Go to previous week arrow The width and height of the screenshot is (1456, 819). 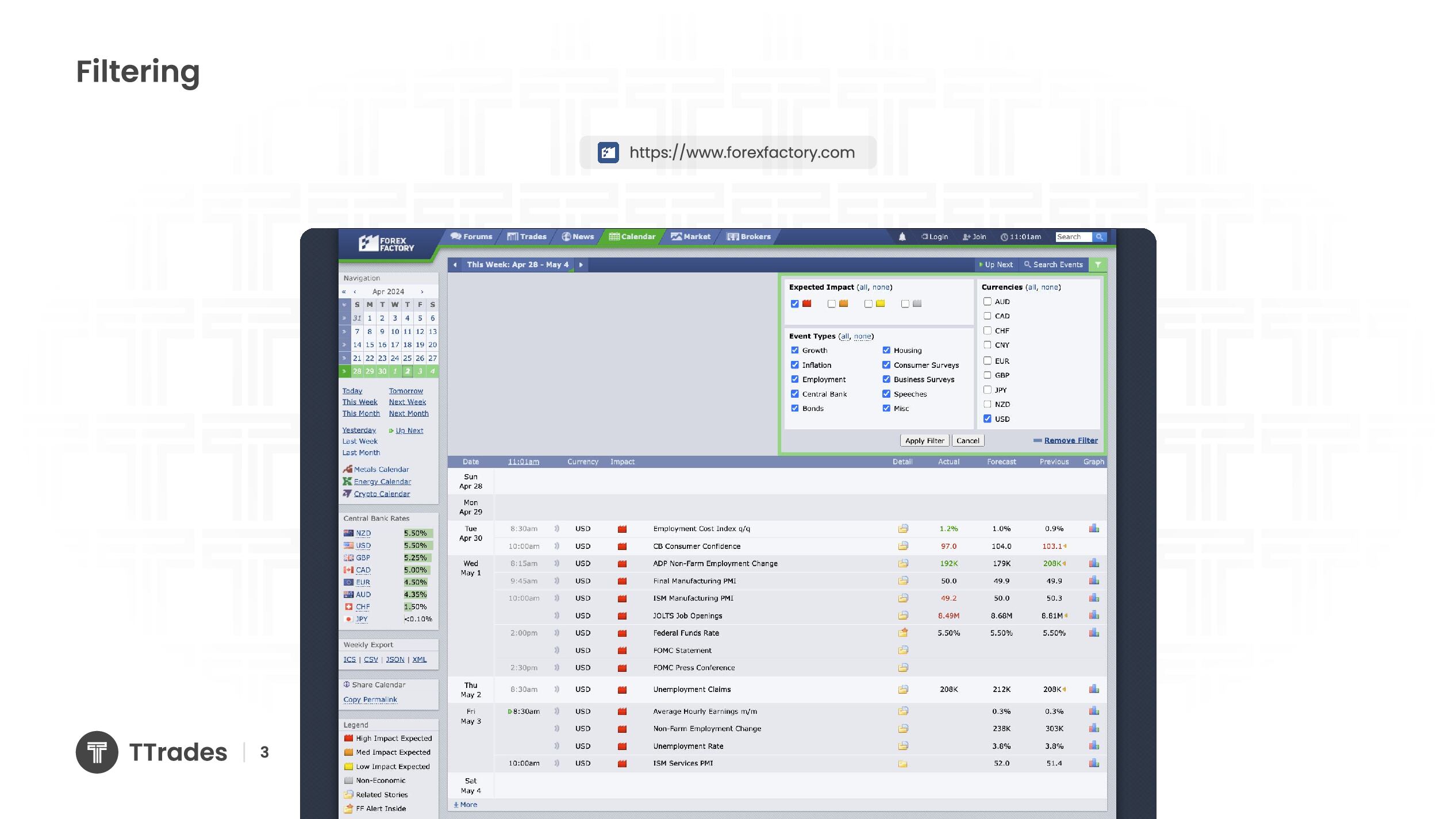(x=455, y=265)
